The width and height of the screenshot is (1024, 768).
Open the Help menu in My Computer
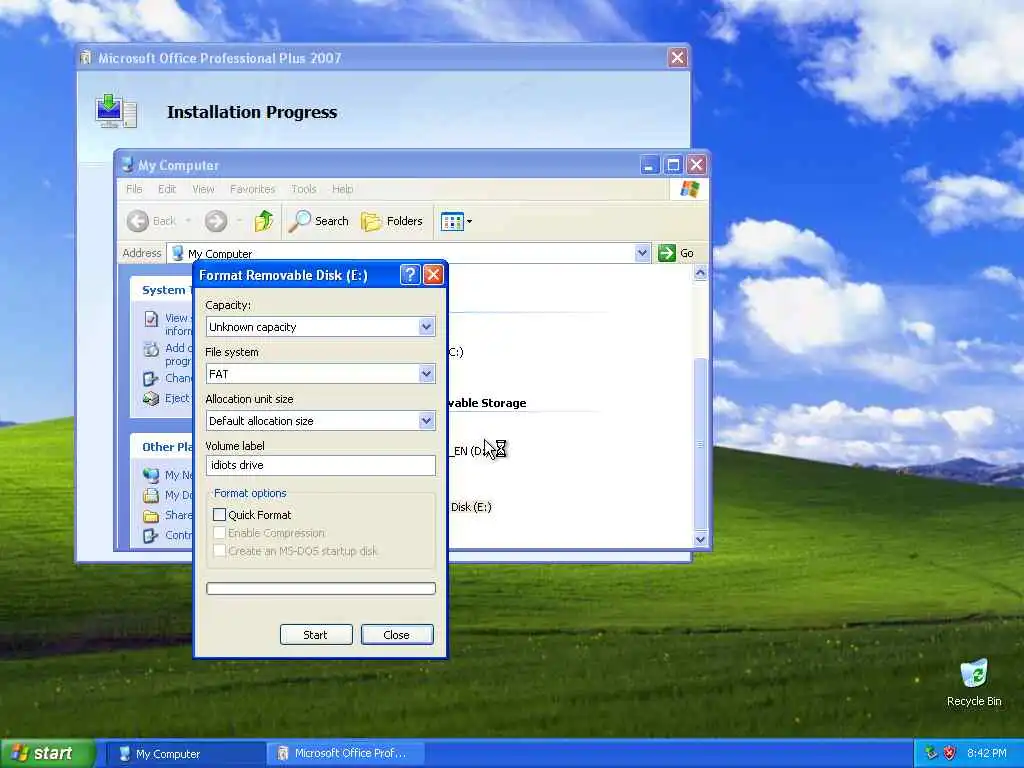pyautogui.click(x=342, y=189)
